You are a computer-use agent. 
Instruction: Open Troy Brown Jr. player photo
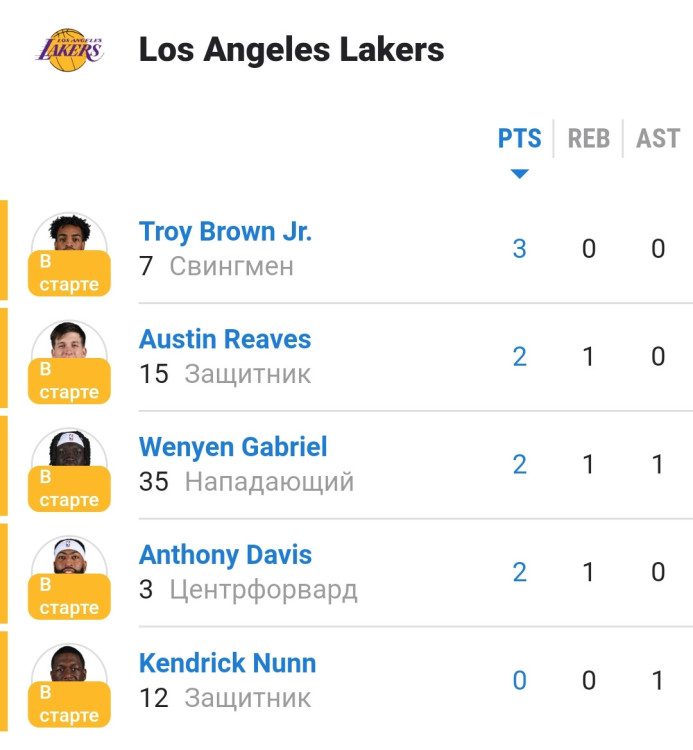[69, 232]
